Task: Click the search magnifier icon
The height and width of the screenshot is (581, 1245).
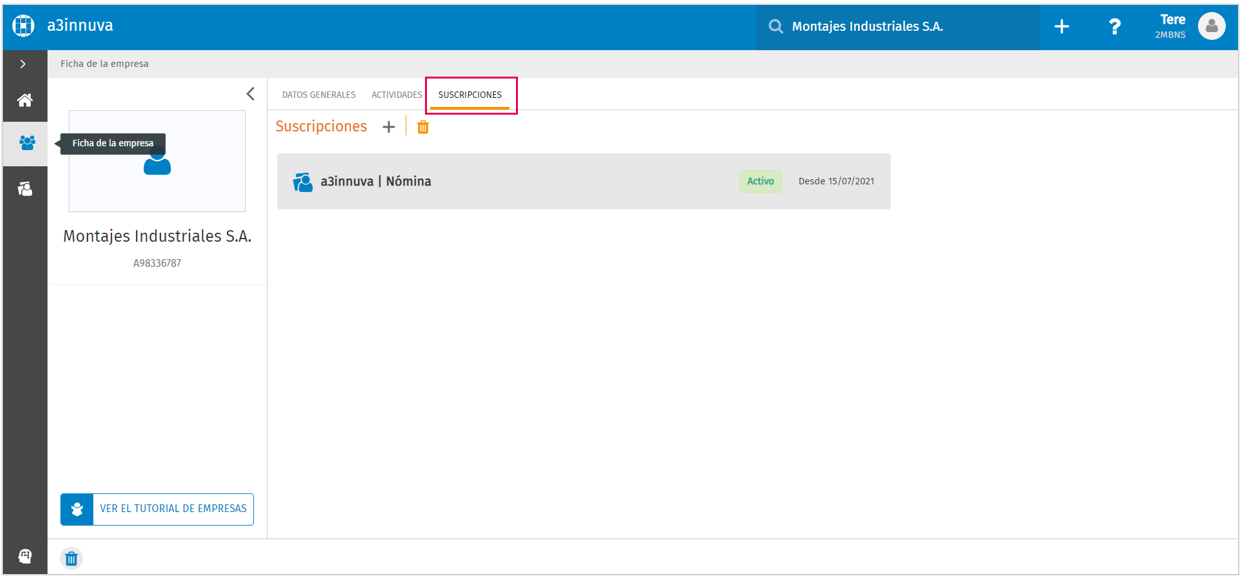Action: pos(776,27)
